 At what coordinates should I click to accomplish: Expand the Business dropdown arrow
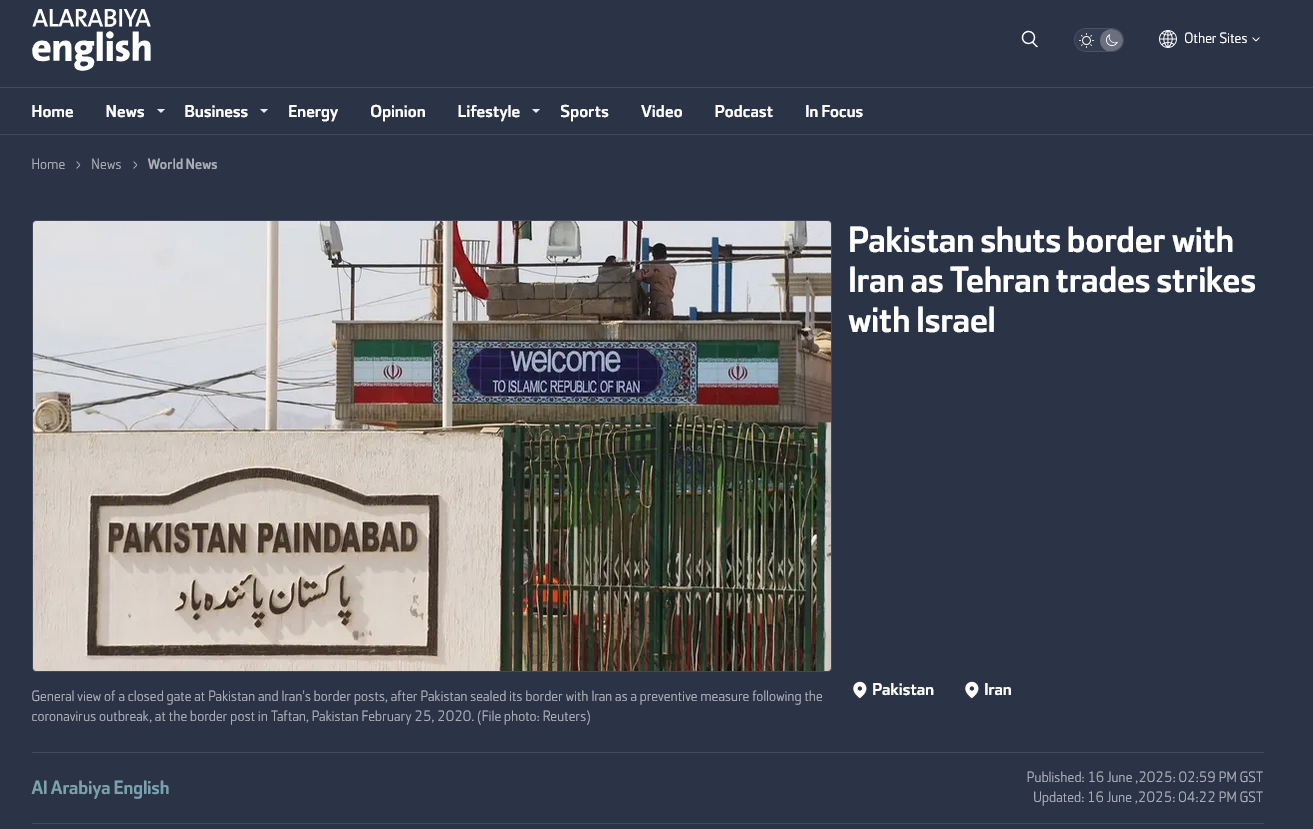coord(264,111)
